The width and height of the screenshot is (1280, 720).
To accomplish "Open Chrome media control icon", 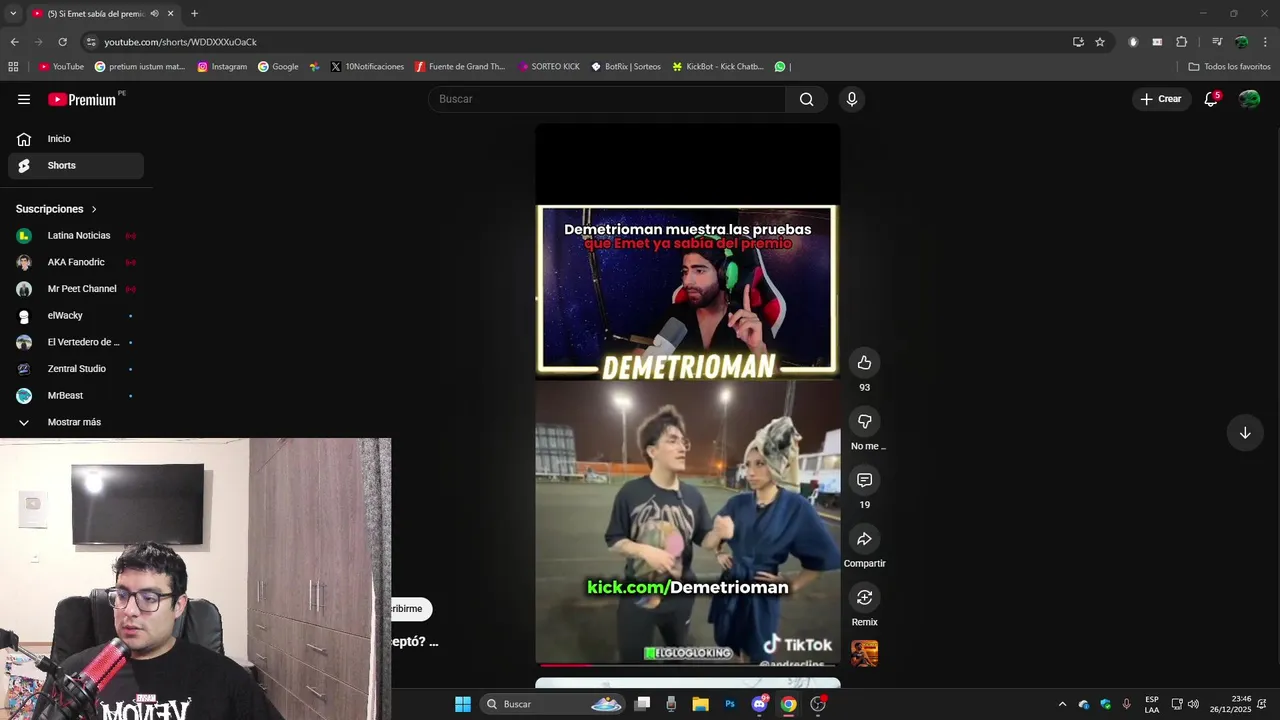I will click(1217, 42).
